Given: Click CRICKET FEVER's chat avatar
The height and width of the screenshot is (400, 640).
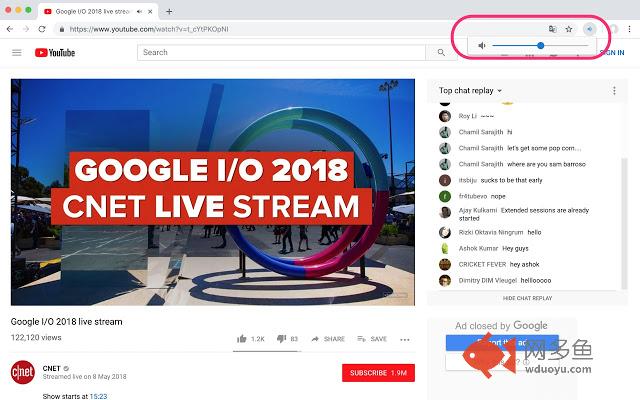Looking at the screenshot, I should pyautogui.click(x=444, y=264).
